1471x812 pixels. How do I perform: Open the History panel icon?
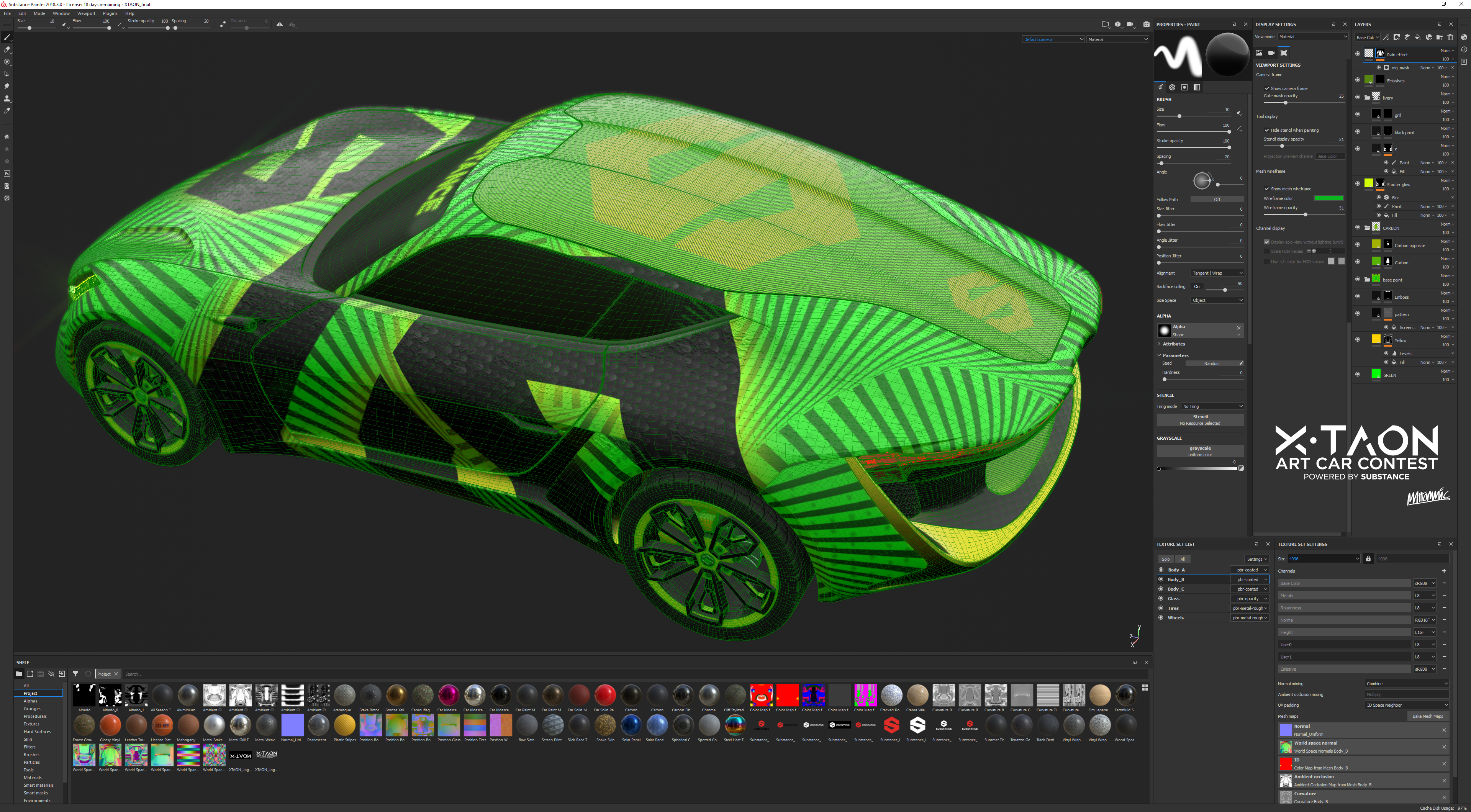pyautogui.click(x=1464, y=50)
